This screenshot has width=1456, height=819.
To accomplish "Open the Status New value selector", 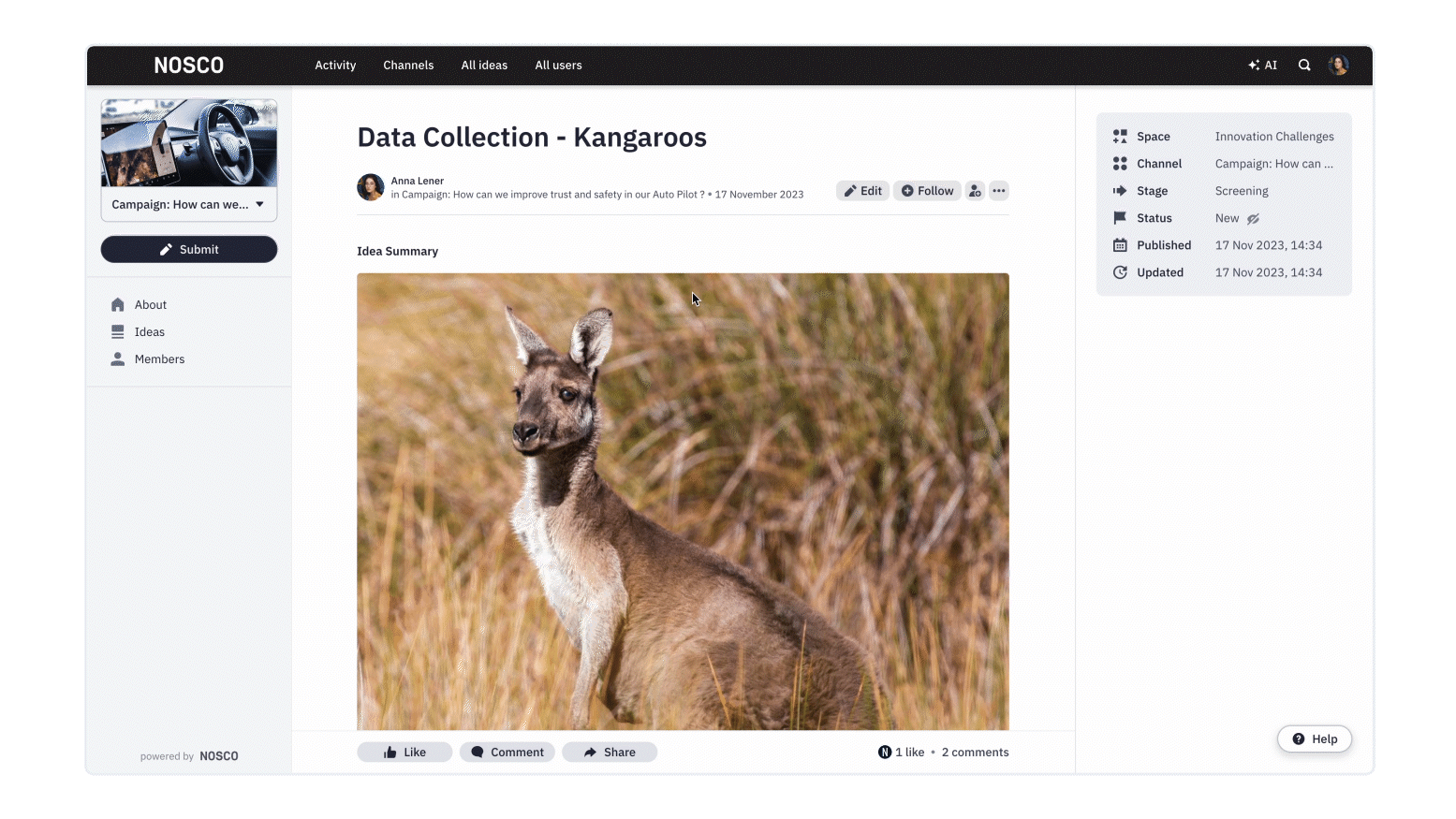I will 1227,218.
